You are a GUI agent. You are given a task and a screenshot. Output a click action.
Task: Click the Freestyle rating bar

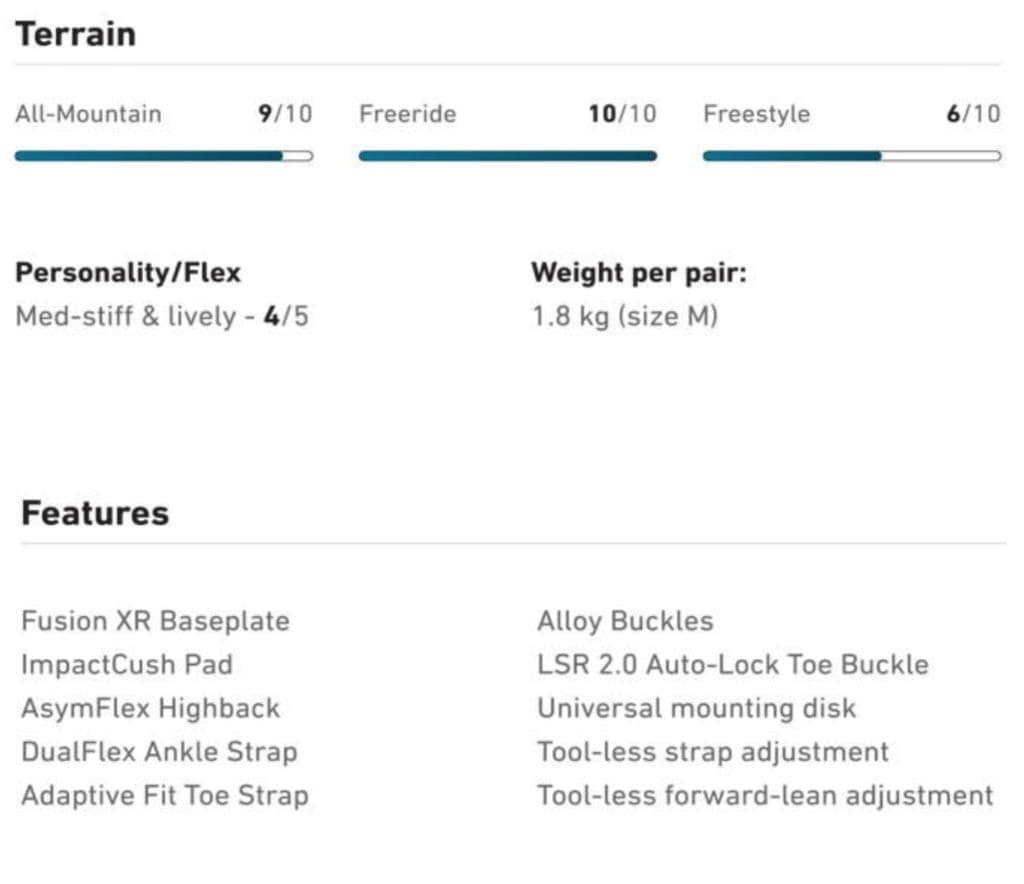click(x=851, y=156)
